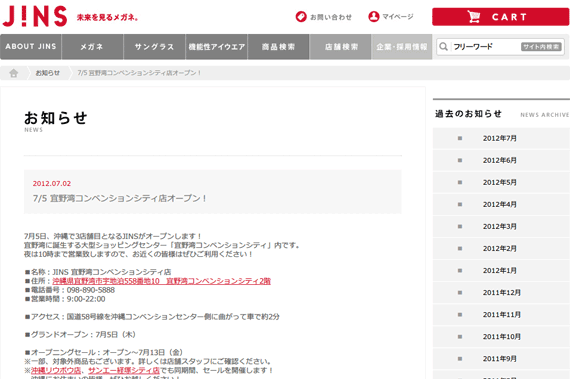Open the 機能性アイウエア menu

pos(217,47)
